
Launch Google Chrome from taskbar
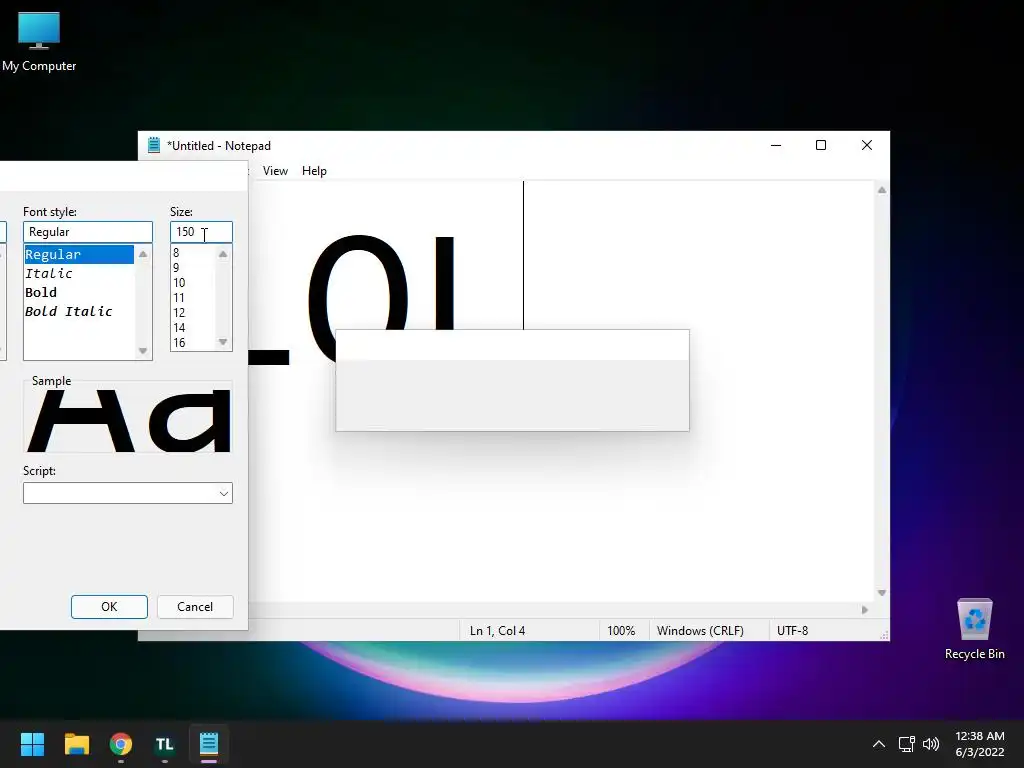121,744
